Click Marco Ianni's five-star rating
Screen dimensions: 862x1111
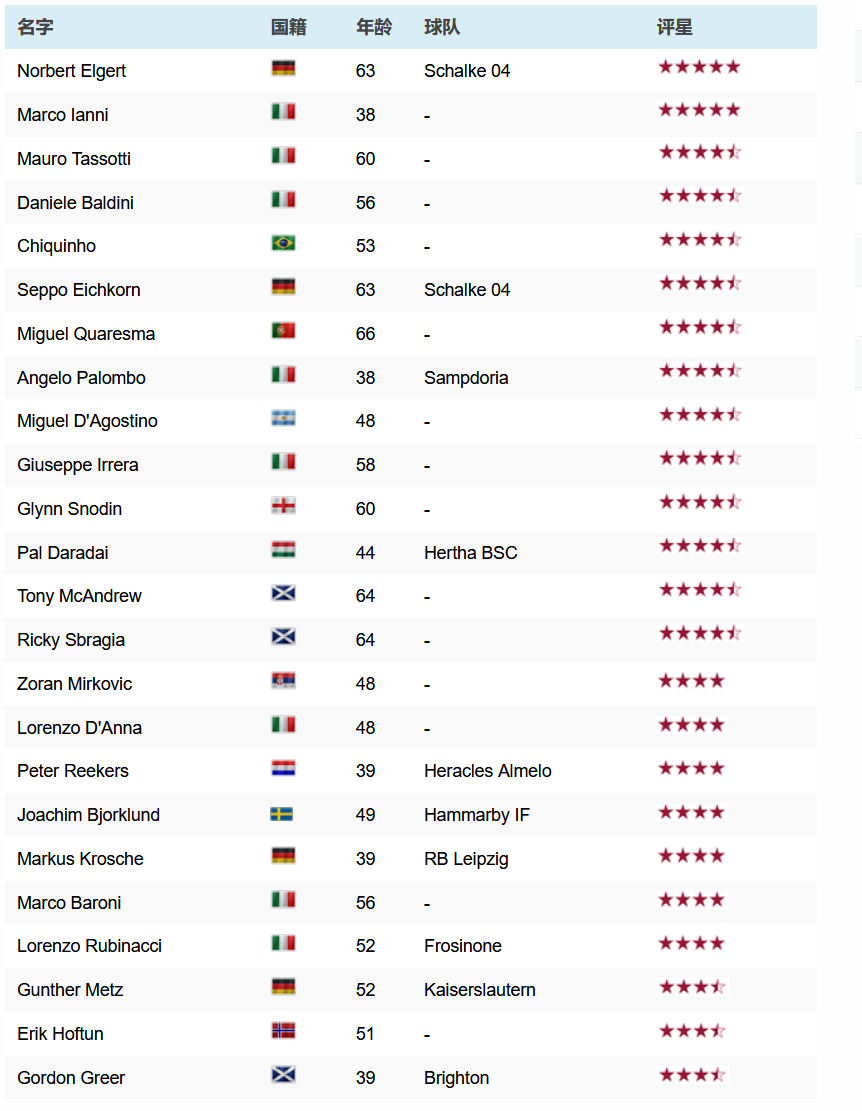click(x=699, y=110)
